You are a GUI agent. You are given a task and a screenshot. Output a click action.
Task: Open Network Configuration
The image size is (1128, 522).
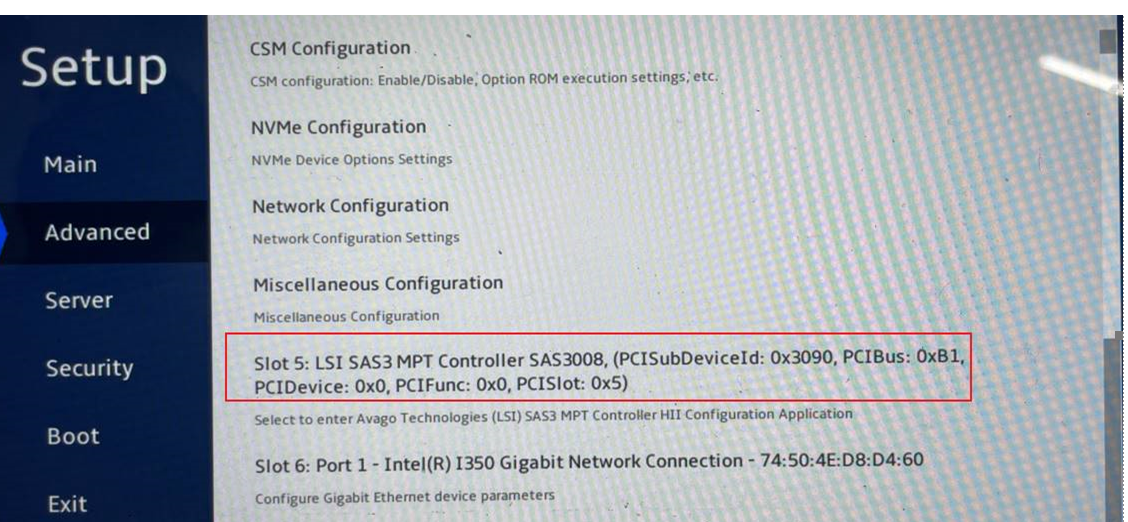pos(350,206)
